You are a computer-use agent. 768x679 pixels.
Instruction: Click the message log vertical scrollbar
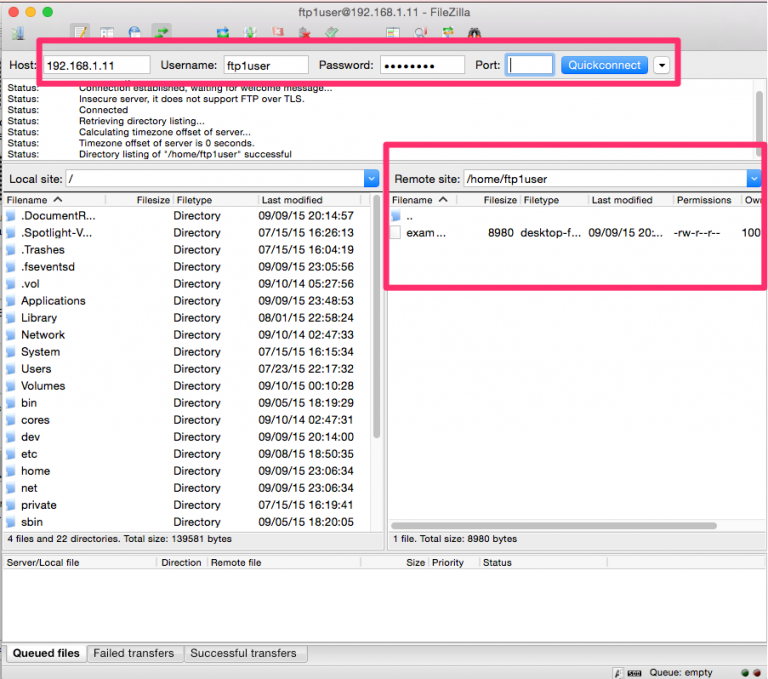[760, 122]
